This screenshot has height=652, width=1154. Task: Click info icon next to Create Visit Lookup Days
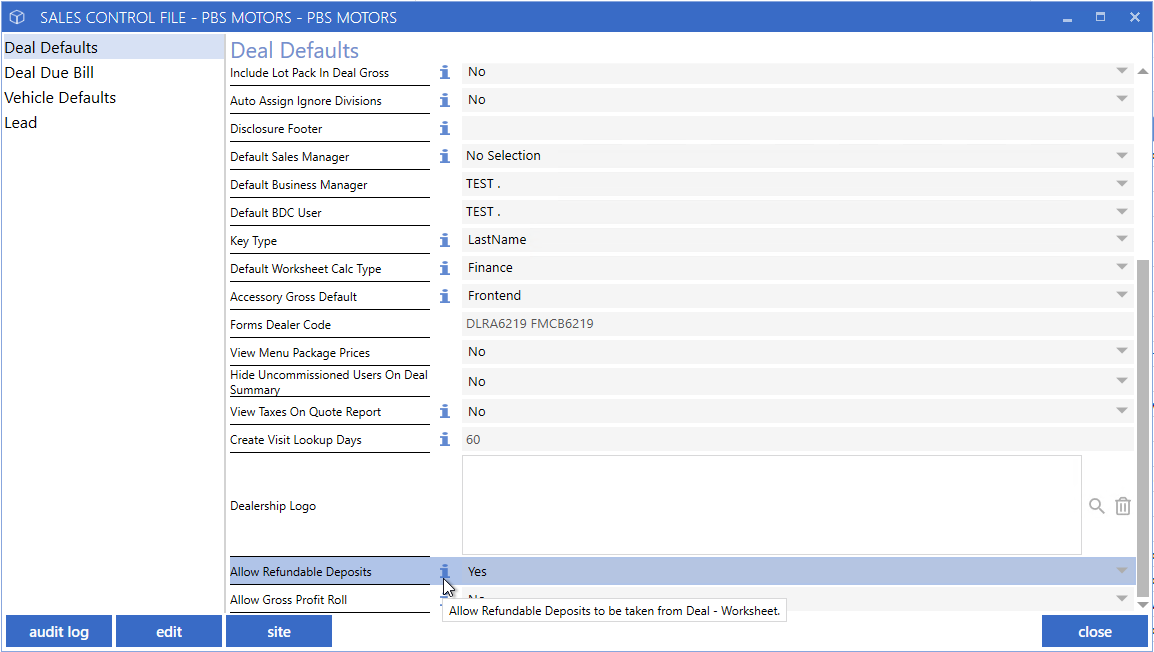(x=445, y=439)
